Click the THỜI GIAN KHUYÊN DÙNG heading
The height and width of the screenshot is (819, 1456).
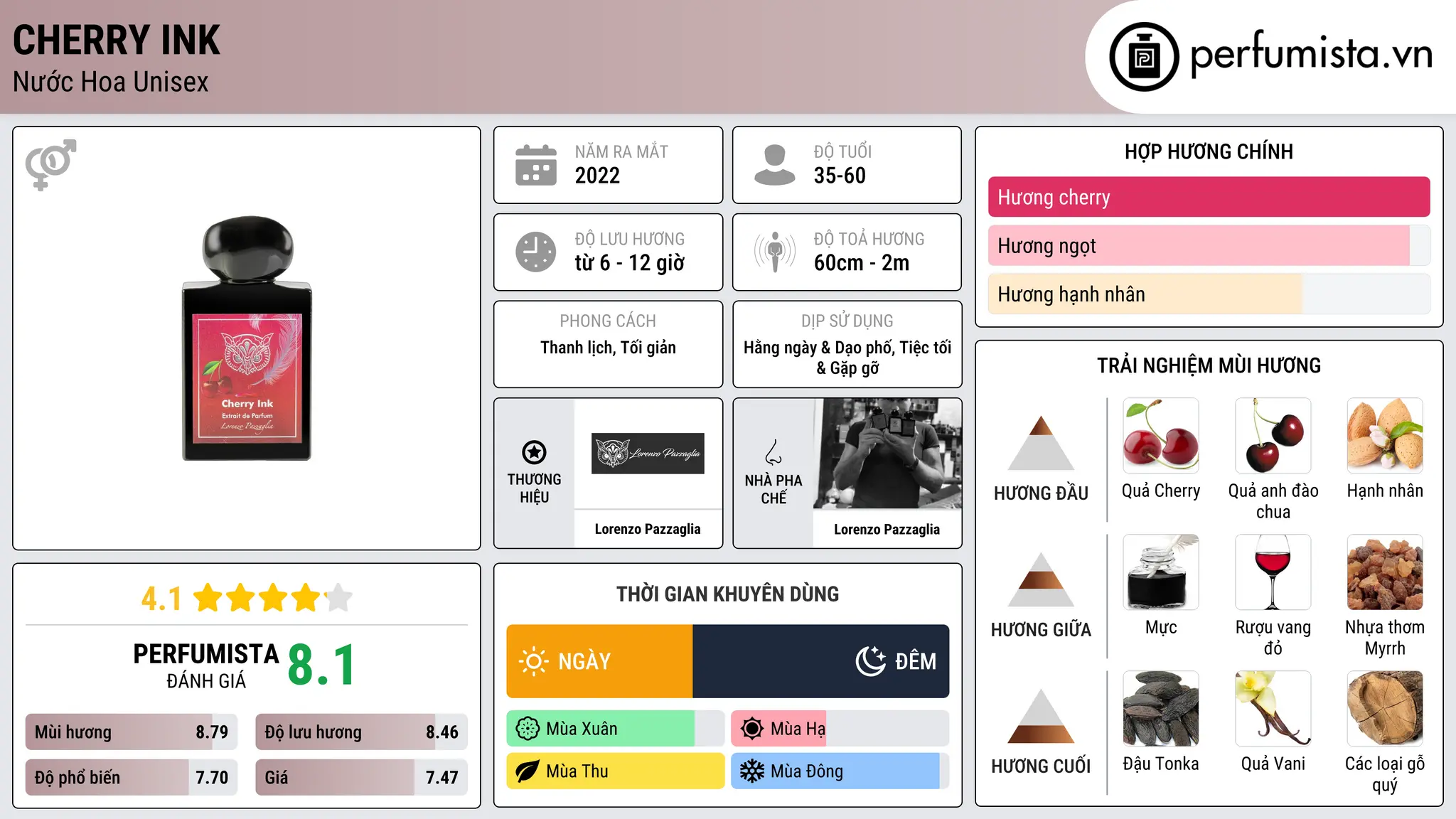[728, 594]
